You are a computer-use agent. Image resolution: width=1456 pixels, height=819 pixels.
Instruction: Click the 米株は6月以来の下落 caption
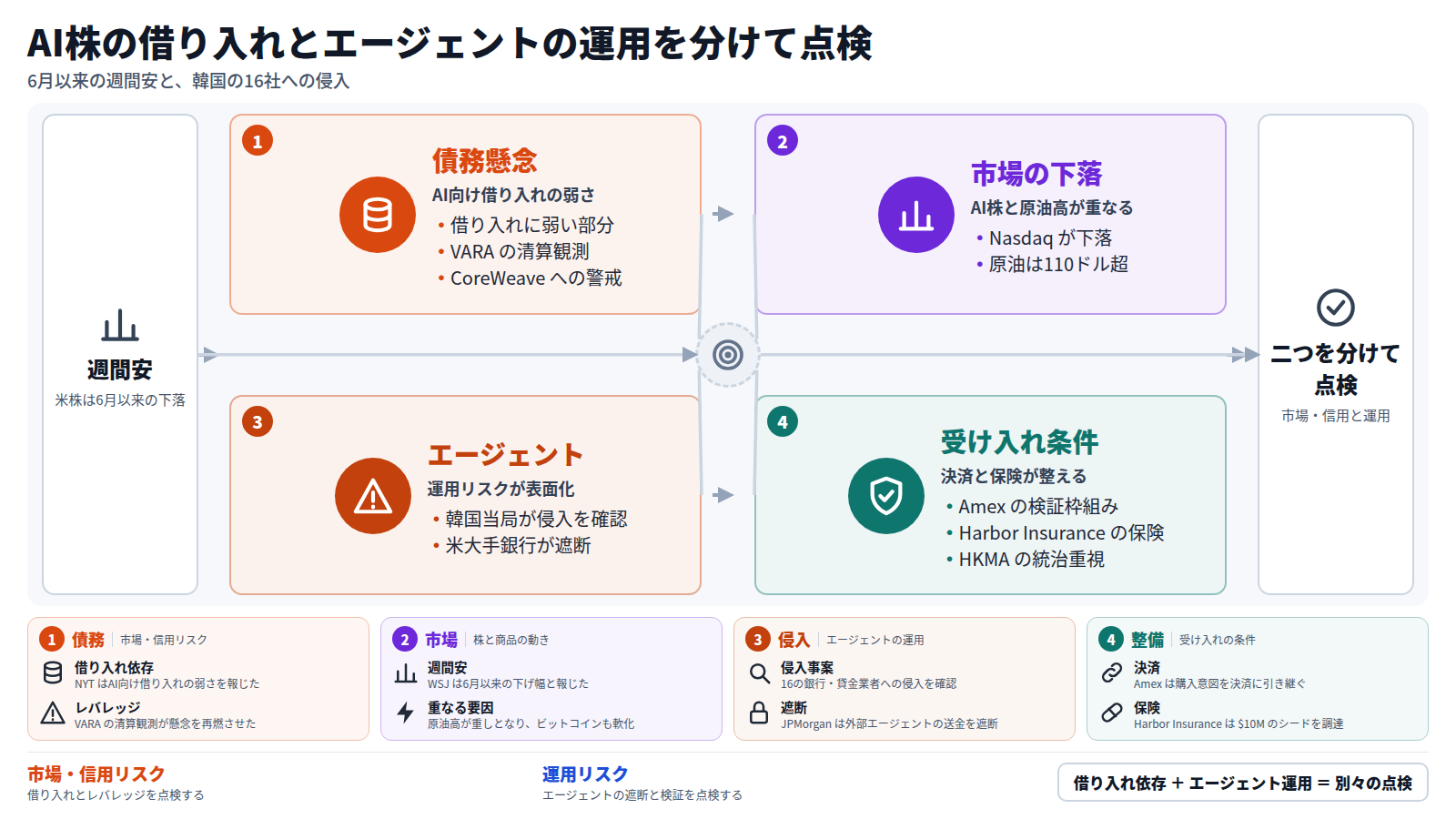(x=120, y=399)
